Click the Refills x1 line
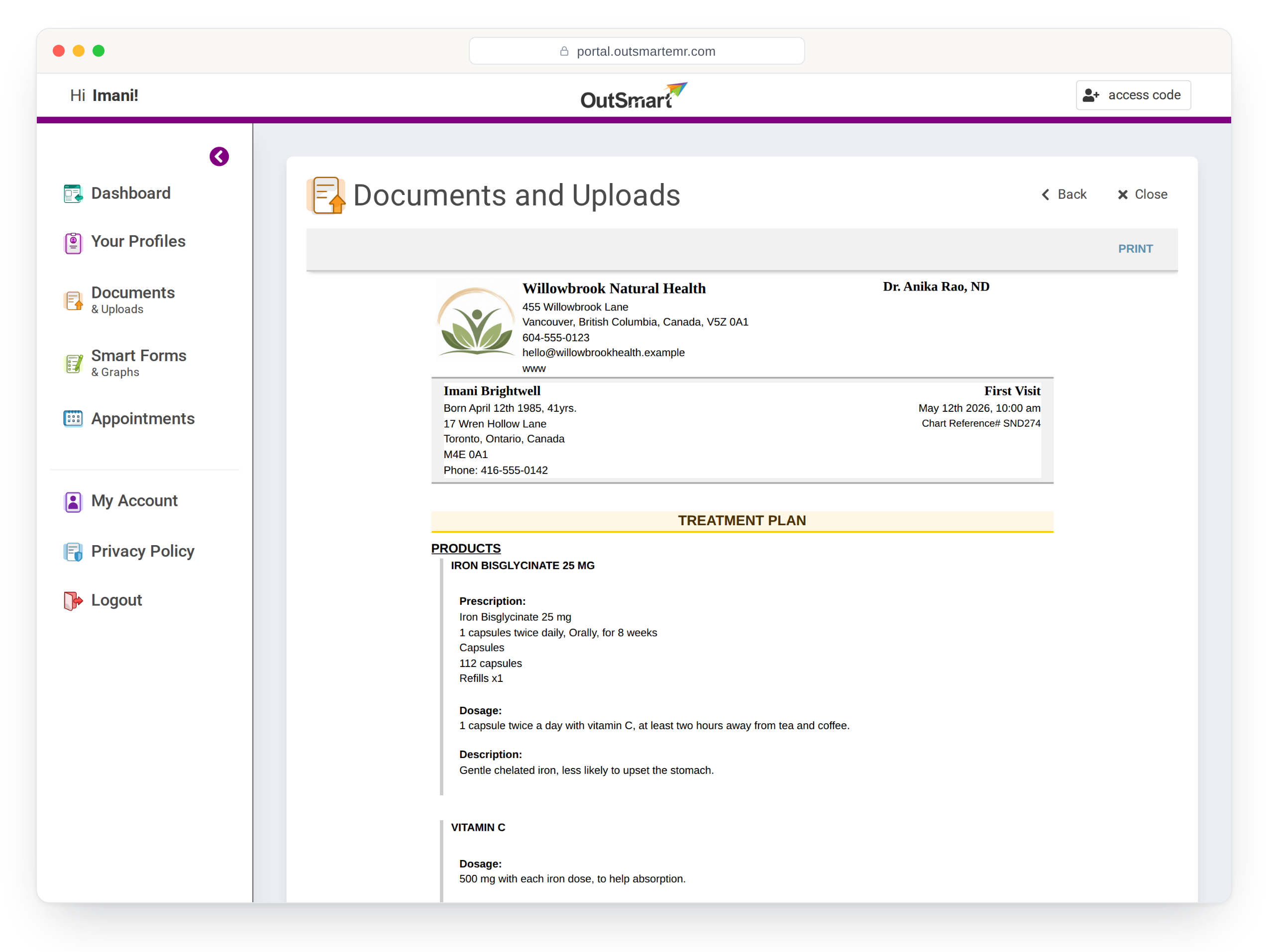The width and height of the screenshot is (1268, 952). [481, 679]
